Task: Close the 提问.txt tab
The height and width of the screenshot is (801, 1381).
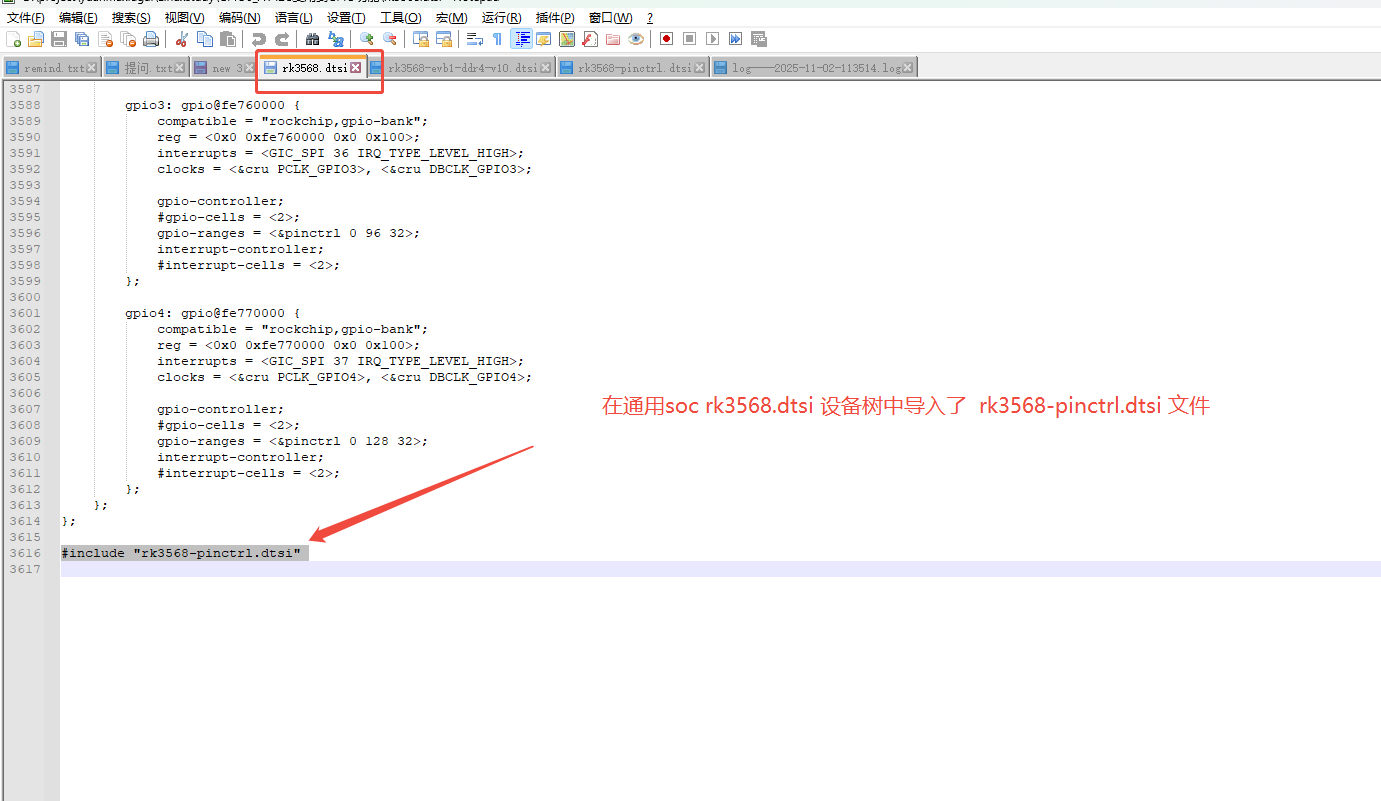Action: [x=180, y=68]
